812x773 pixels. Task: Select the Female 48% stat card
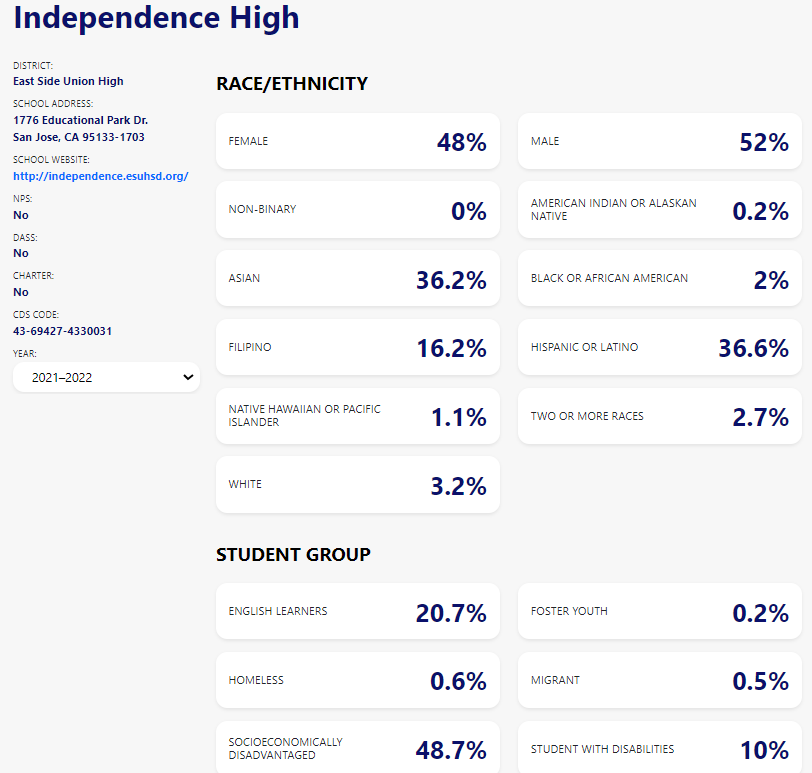pyautogui.click(x=357, y=141)
